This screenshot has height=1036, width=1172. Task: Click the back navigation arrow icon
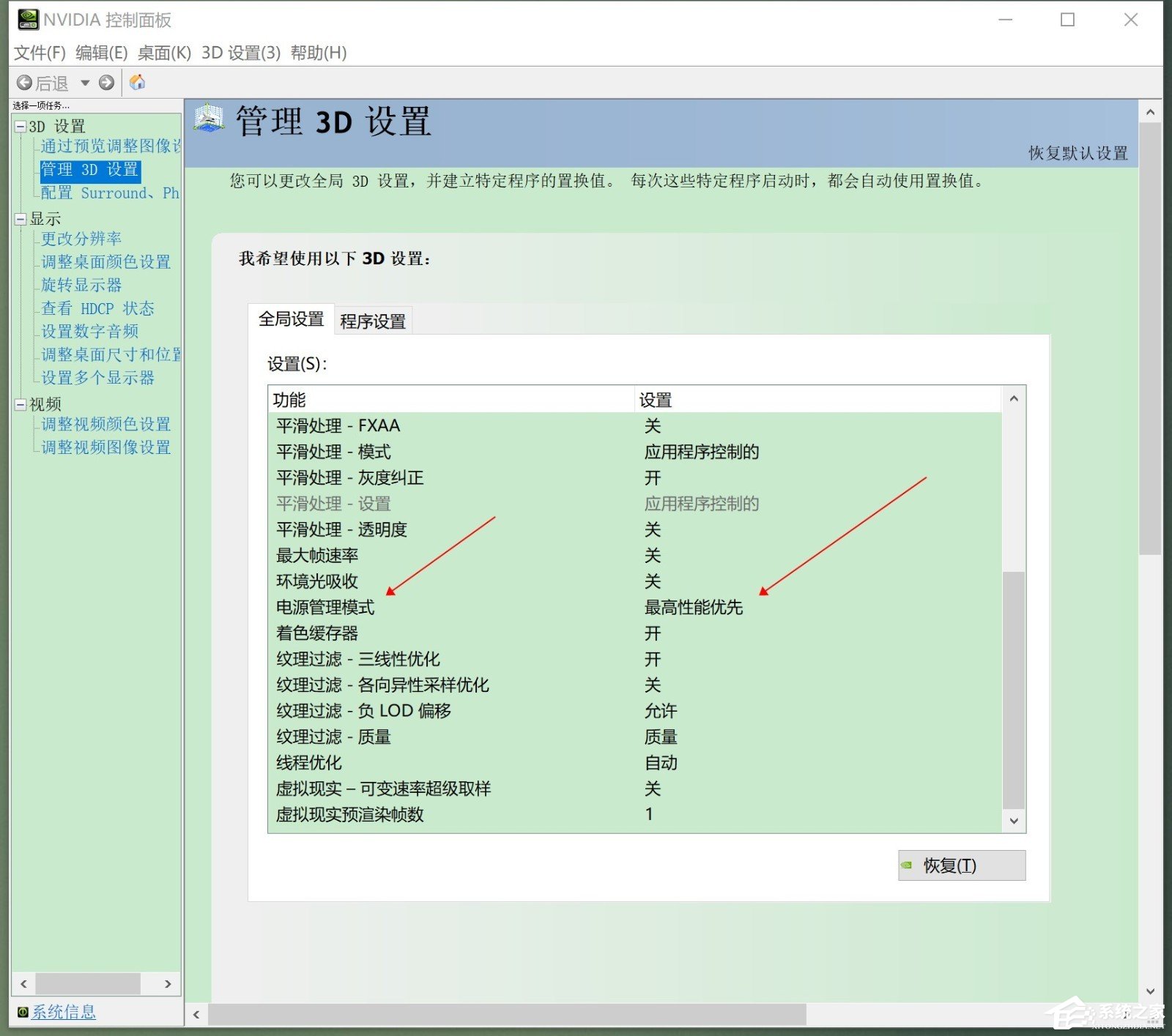pos(23,82)
